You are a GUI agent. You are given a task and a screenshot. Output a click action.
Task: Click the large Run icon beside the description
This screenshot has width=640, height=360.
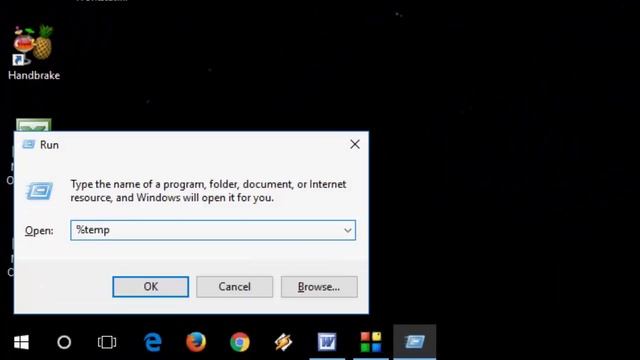click(40, 191)
